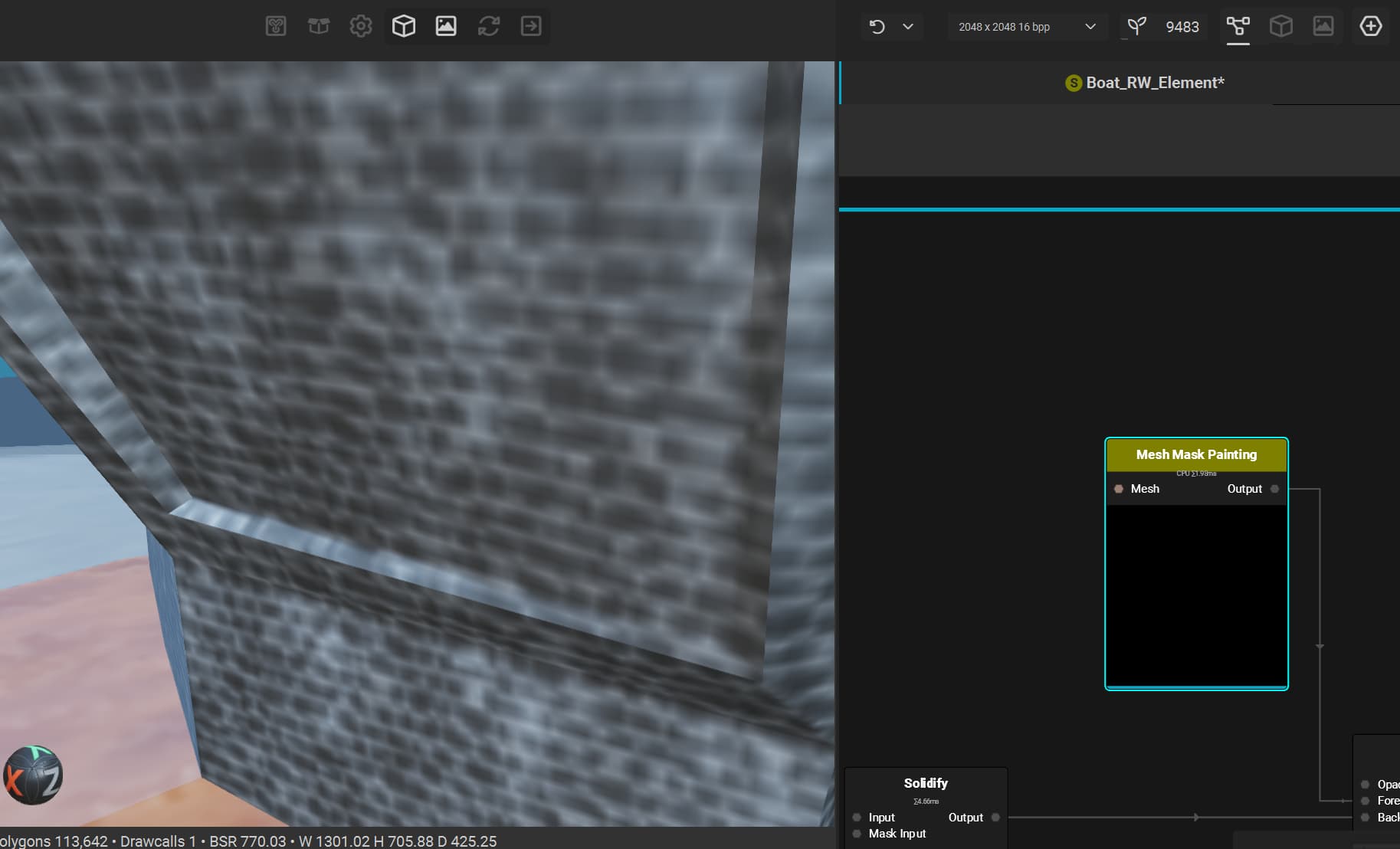Select the Mesh Mask Painting node header

[x=1196, y=454]
